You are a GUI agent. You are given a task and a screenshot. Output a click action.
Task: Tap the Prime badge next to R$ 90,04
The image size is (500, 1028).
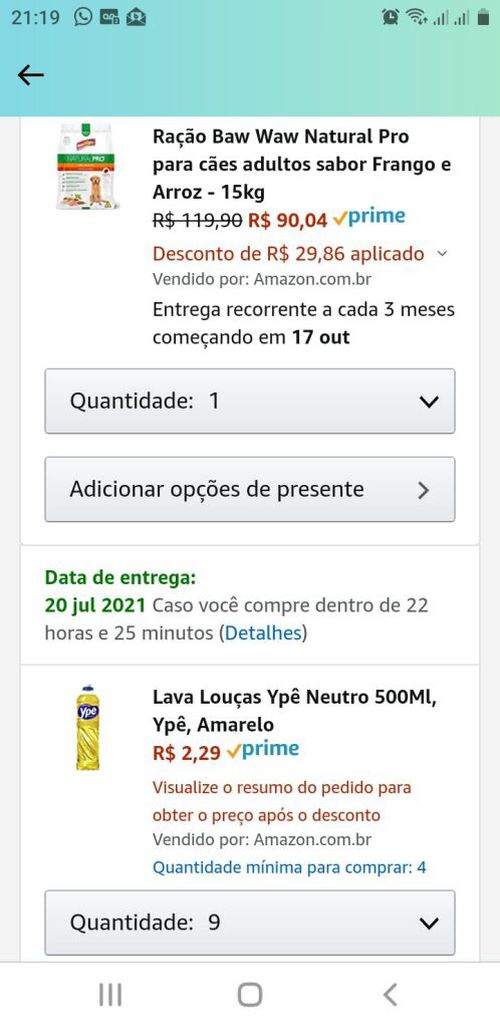click(x=369, y=217)
